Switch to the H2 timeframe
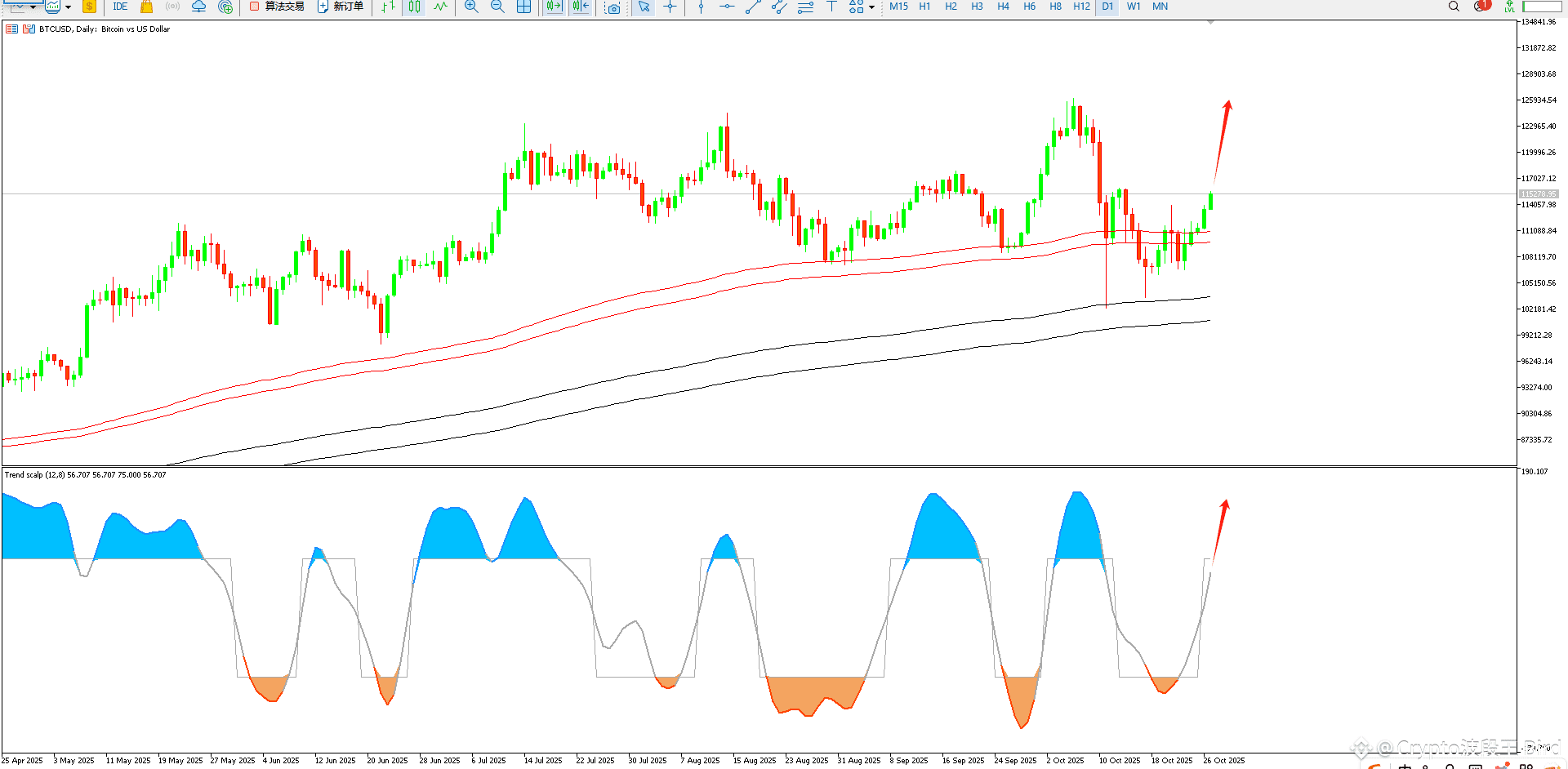The image size is (1568, 769). click(951, 7)
